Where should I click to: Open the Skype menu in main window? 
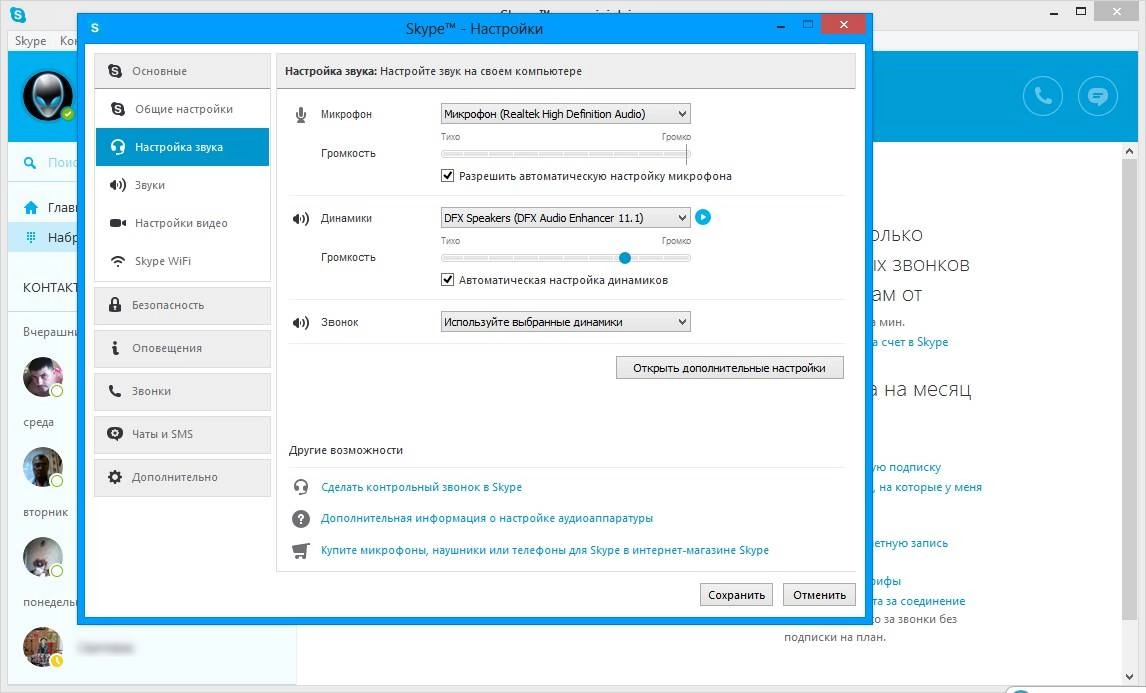30,41
